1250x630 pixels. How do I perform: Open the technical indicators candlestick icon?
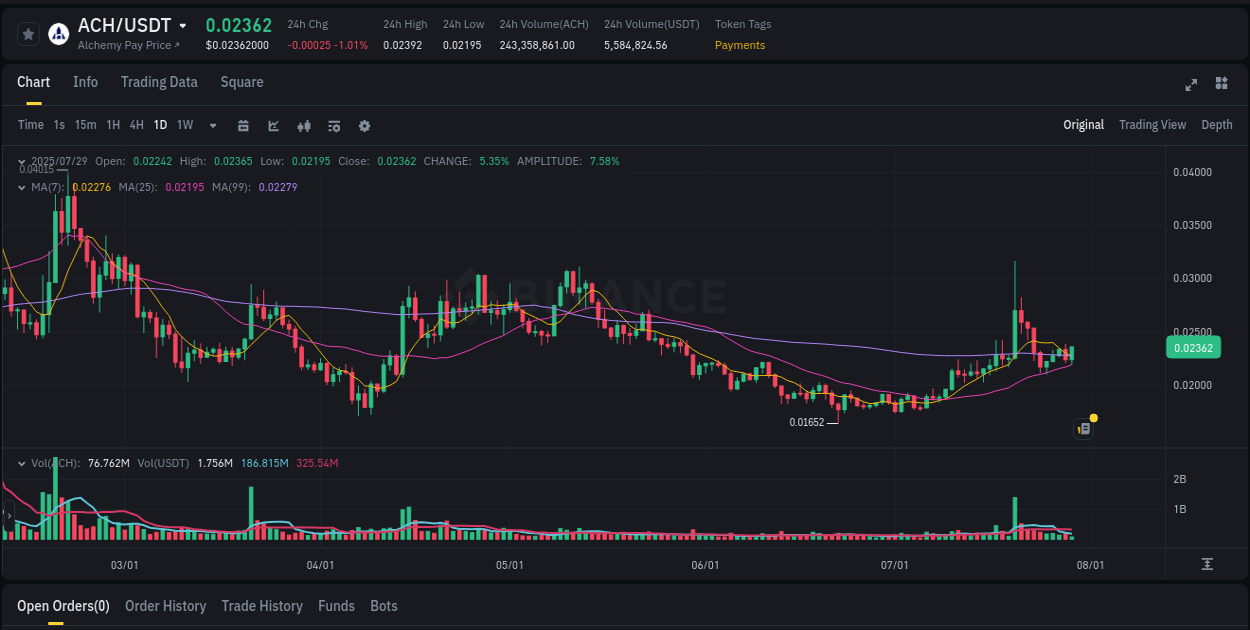[x=303, y=126]
